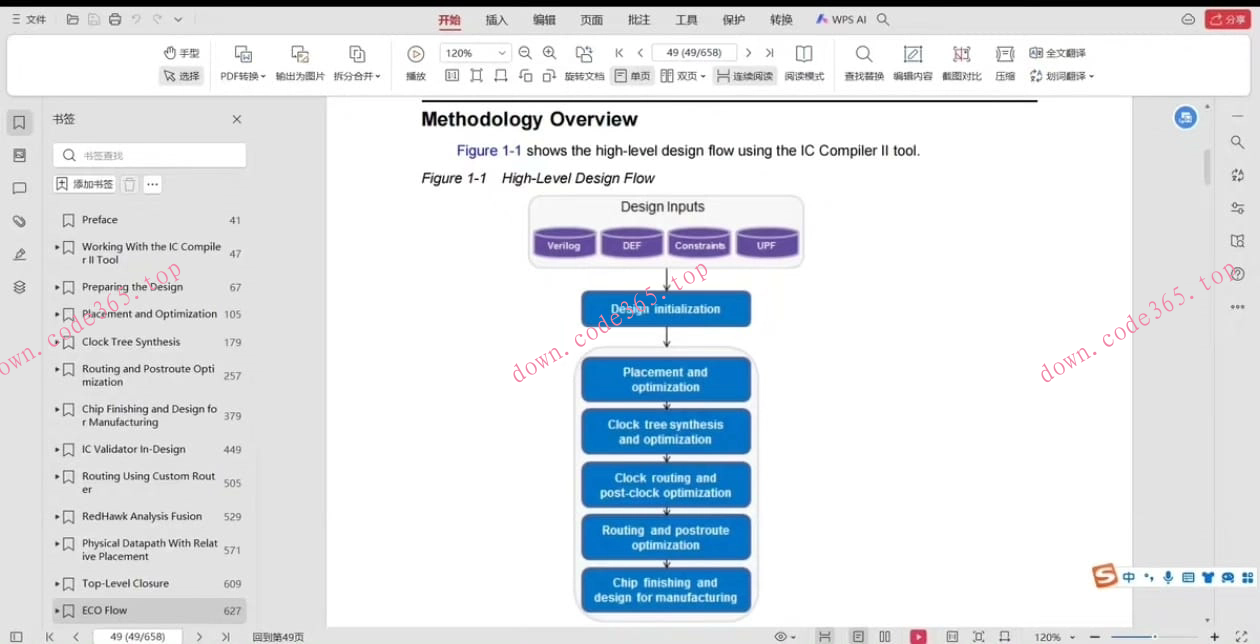
Task: Toggle Continuous Reading (连续阅读) mode
Action: point(744,76)
